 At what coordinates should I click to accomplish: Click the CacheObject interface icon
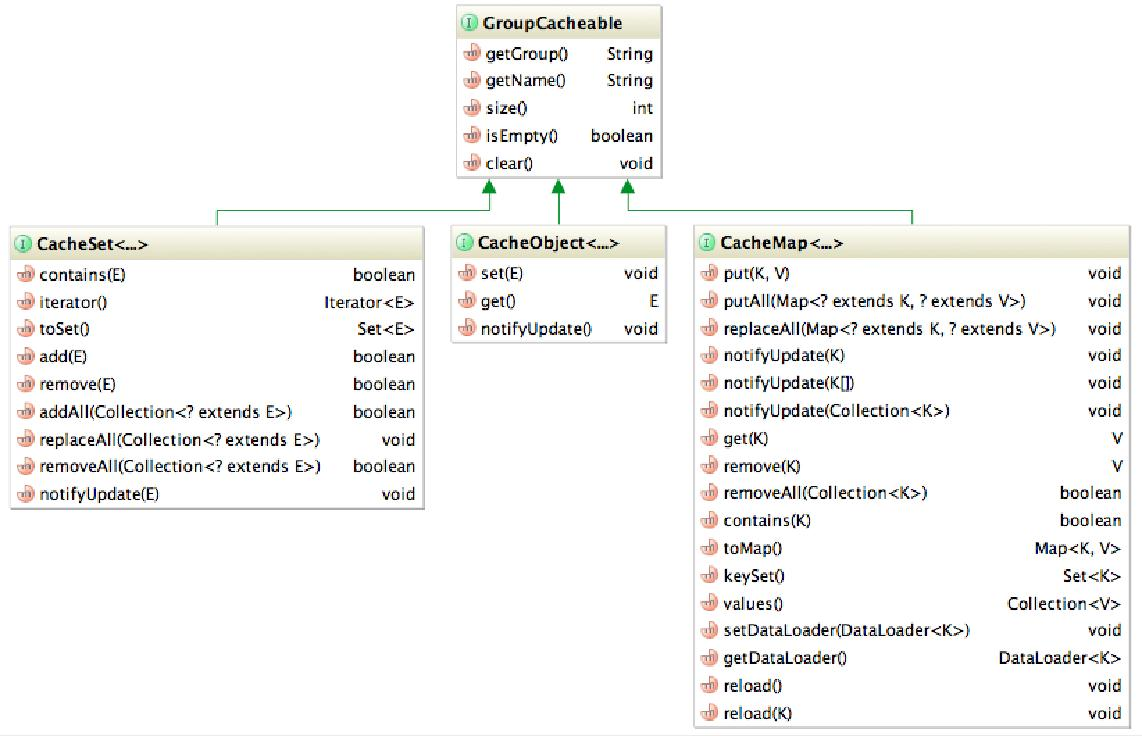[464, 243]
